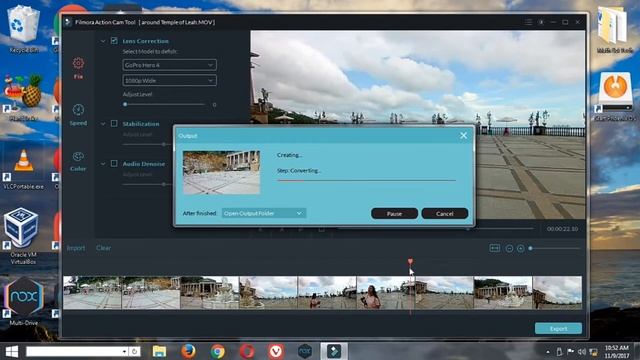Image resolution: width=640 pixels, height=360 pixels.
Task: Open VLCPortable.exe desktop icon
Action: click(23, 169)
